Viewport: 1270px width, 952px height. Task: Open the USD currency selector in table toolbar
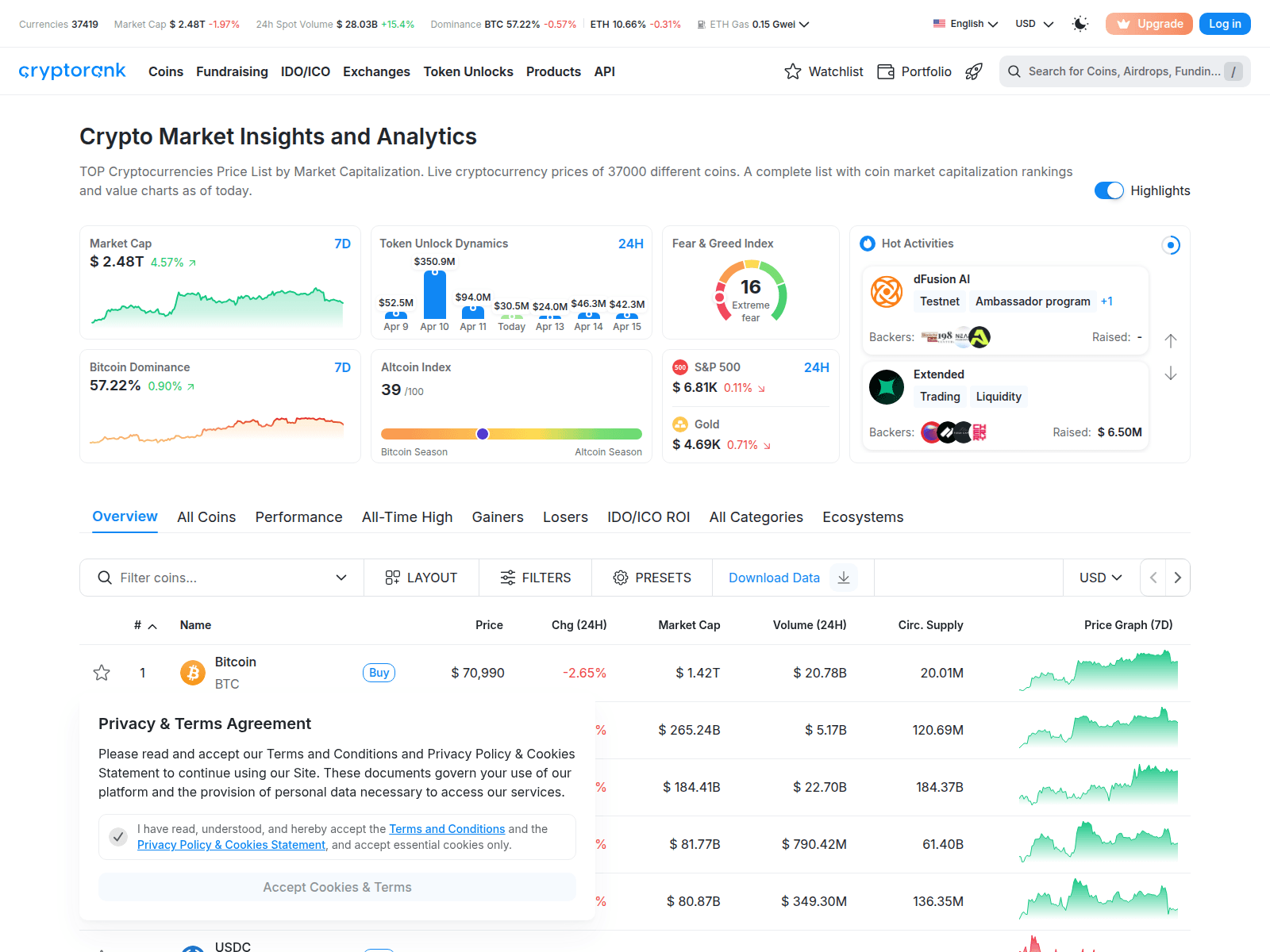tap(1100, 578)
